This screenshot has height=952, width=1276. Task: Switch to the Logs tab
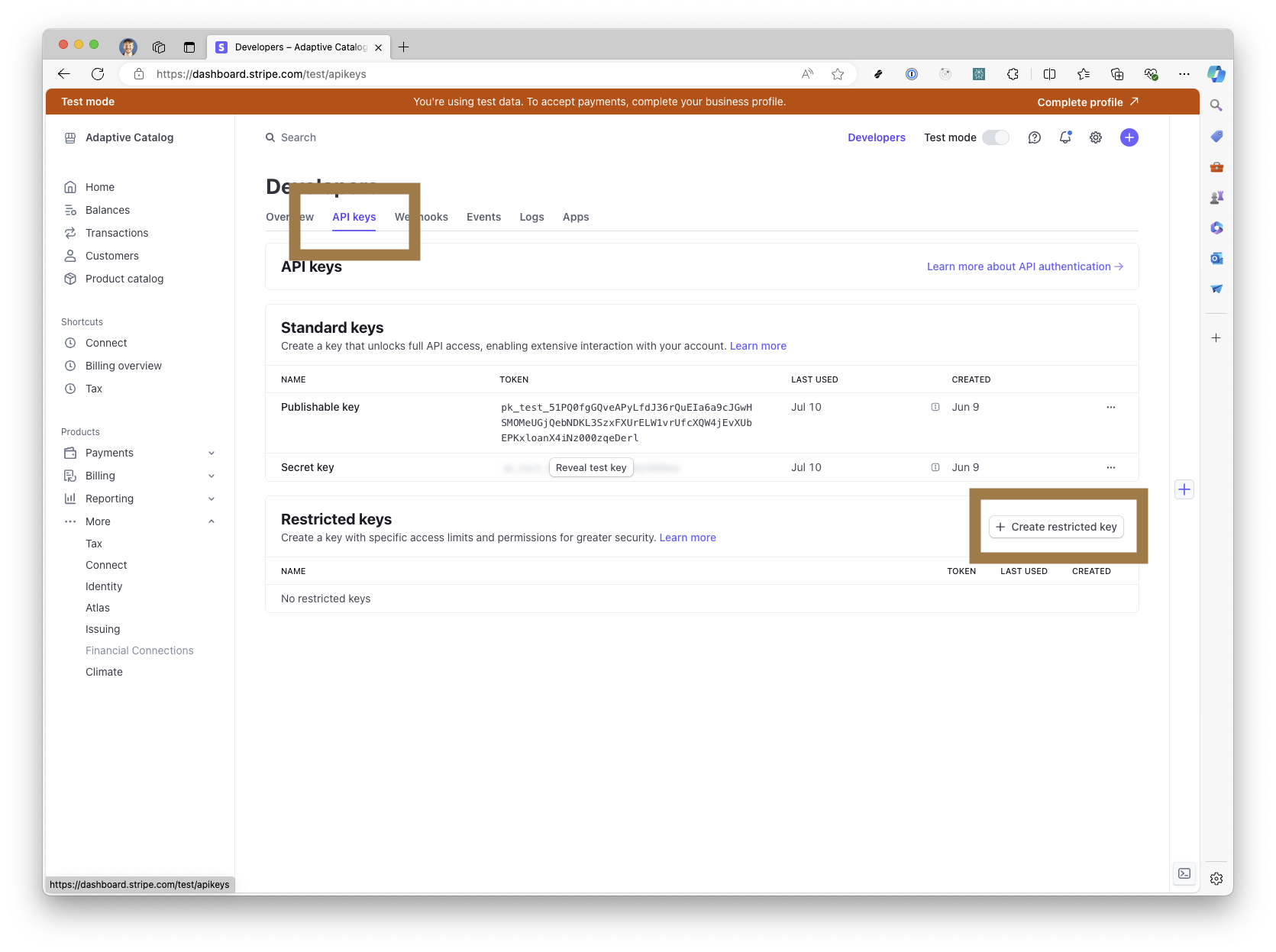click(531, 217)
